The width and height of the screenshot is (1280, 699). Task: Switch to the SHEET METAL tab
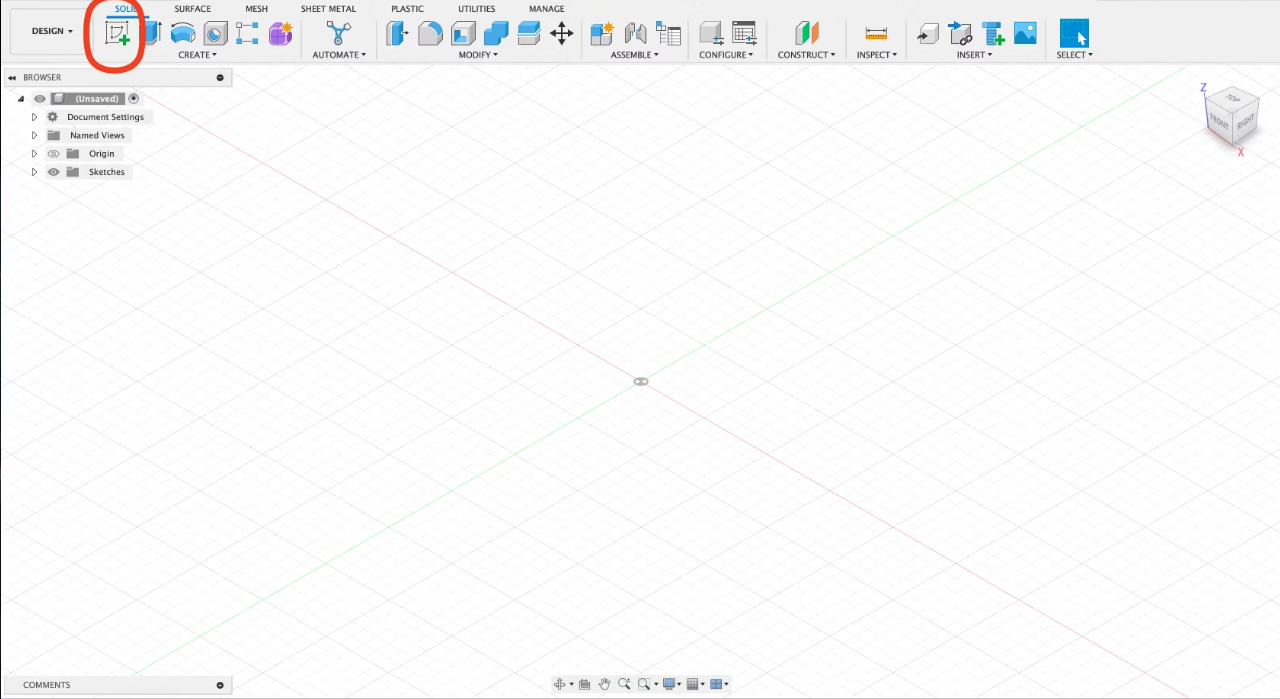[328, 9]
